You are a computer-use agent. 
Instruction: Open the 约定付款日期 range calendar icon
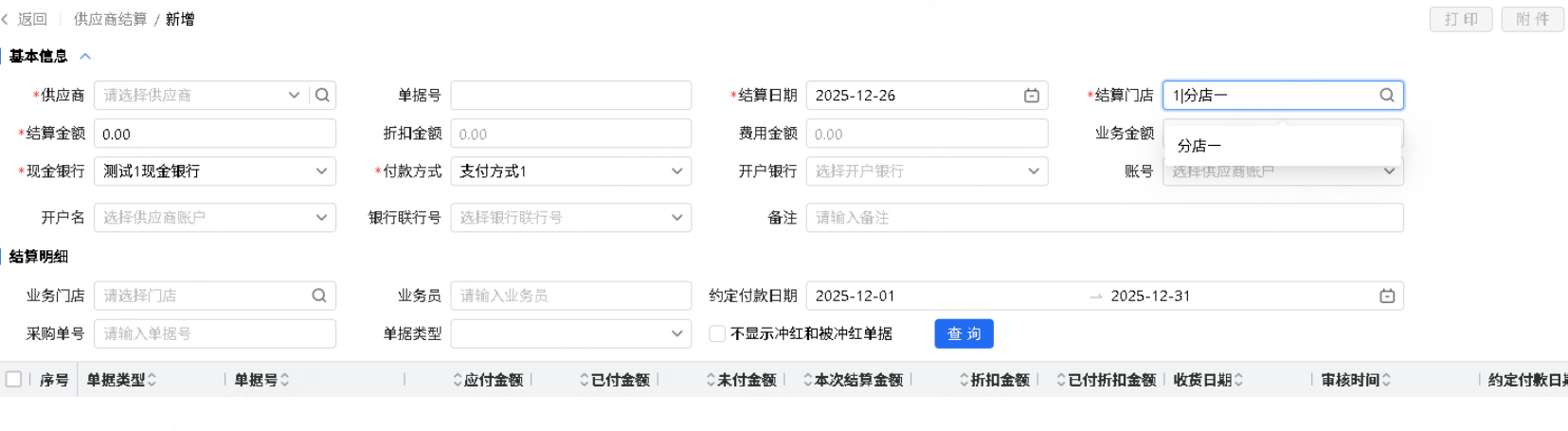(x=1387, y=296)
